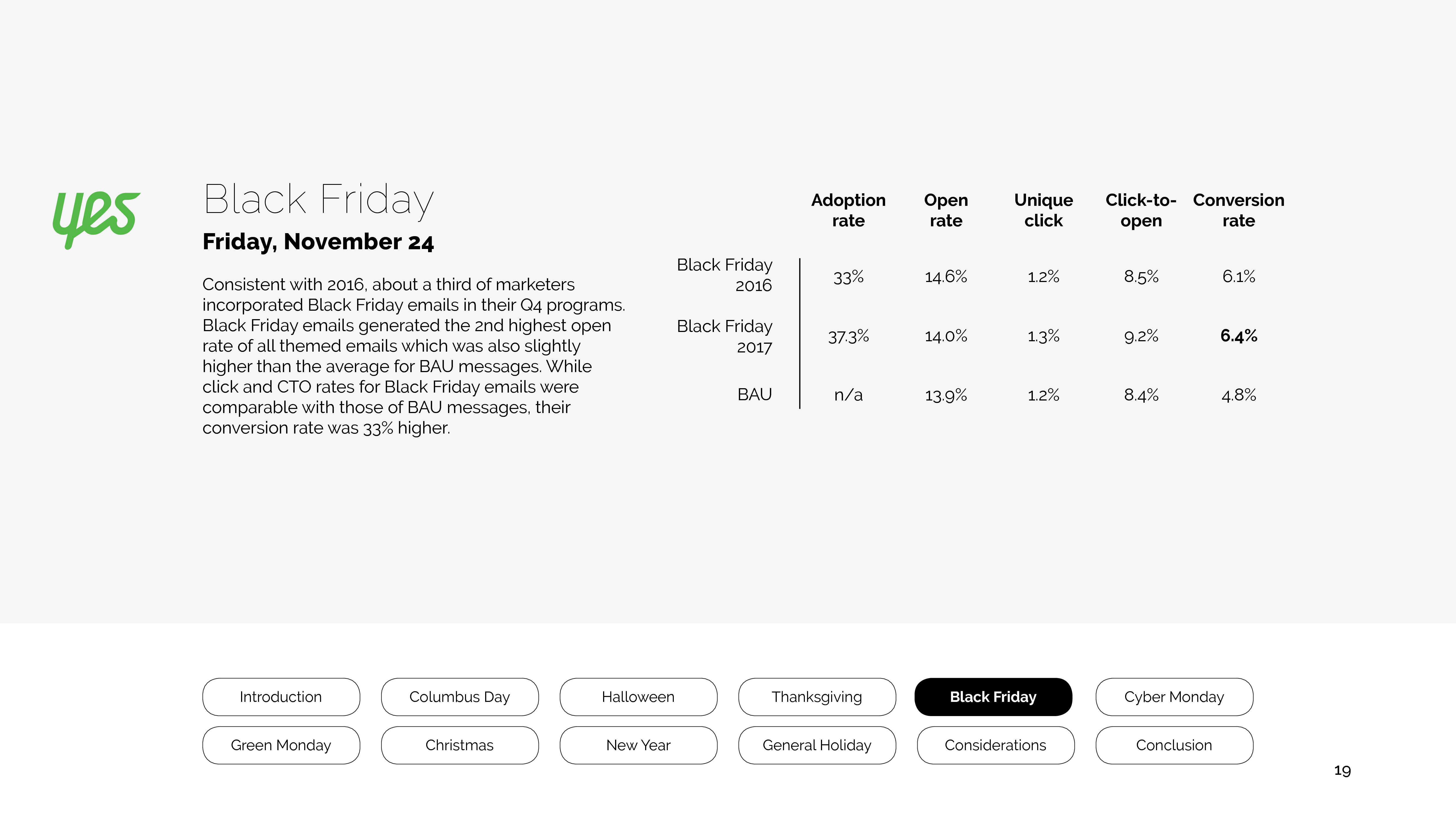
Task: Select the active Black Friday tab
Action: coord(993,697)
